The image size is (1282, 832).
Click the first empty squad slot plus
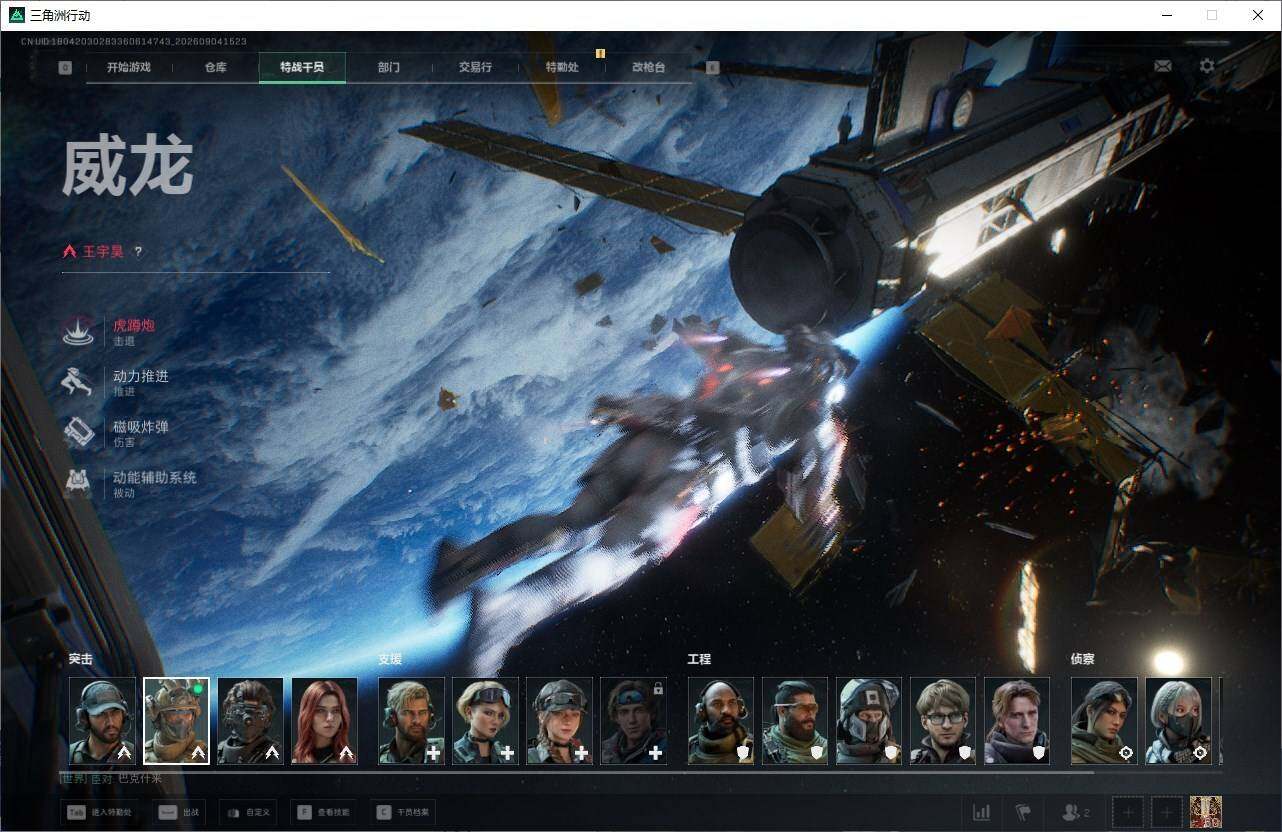(1128, 812)
